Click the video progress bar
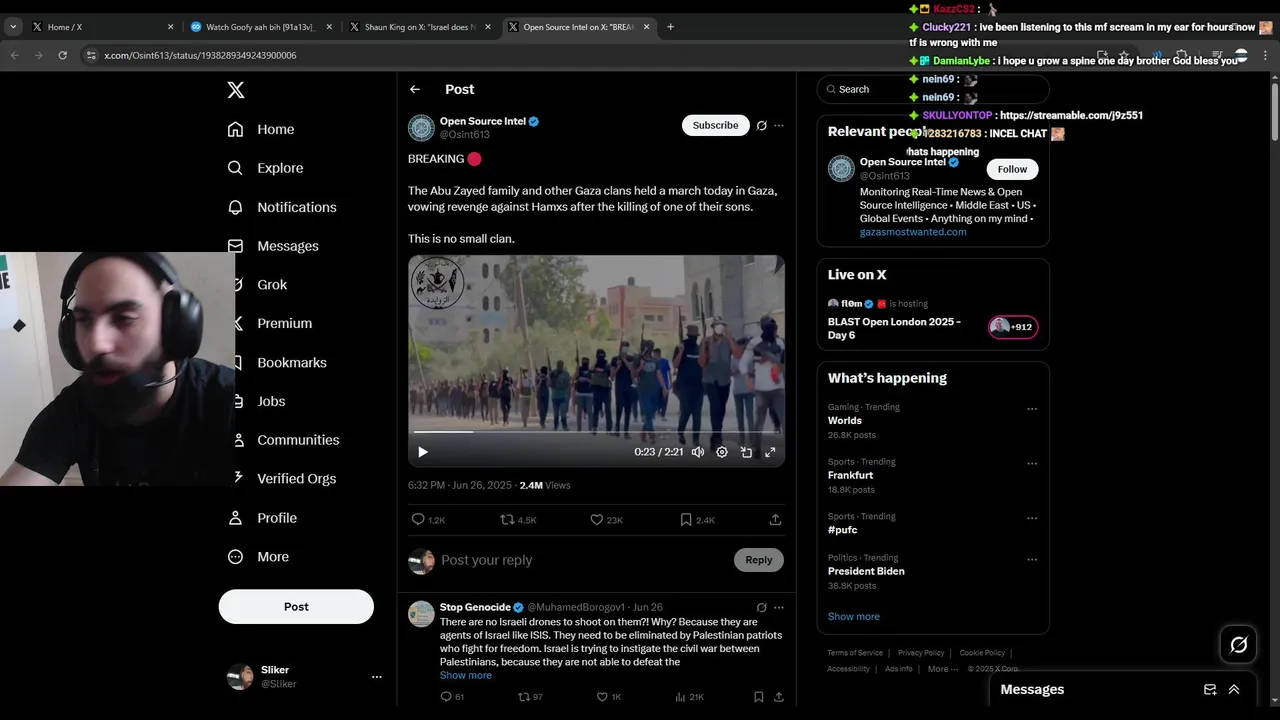The height and width of the screenshot is (720, 1280). point(596,432)
